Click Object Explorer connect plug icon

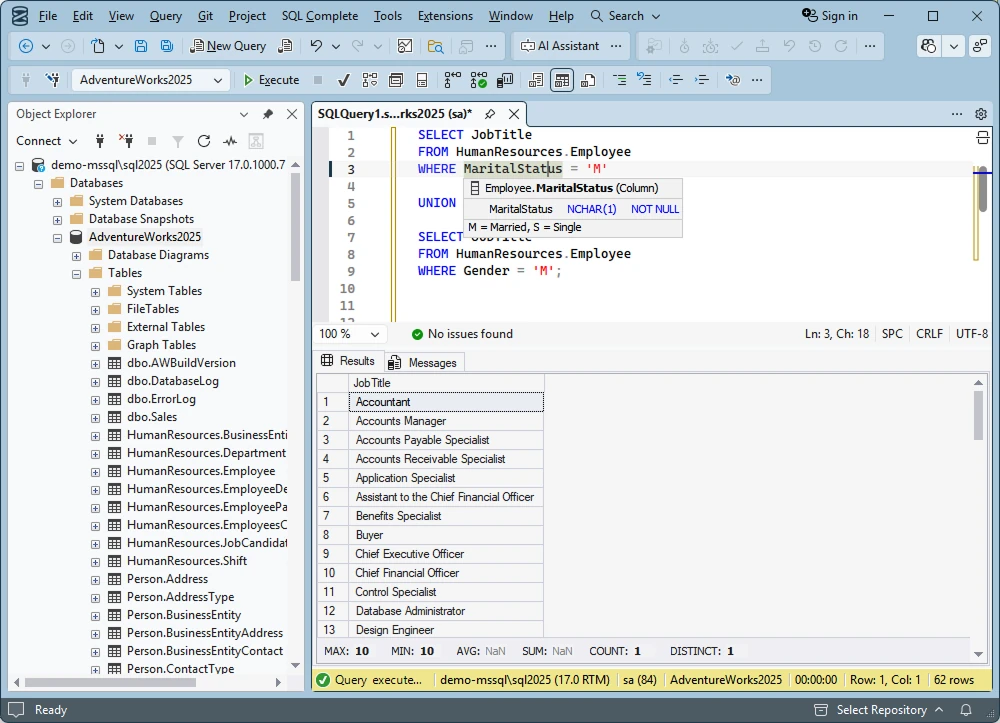[x=99, y=141]
